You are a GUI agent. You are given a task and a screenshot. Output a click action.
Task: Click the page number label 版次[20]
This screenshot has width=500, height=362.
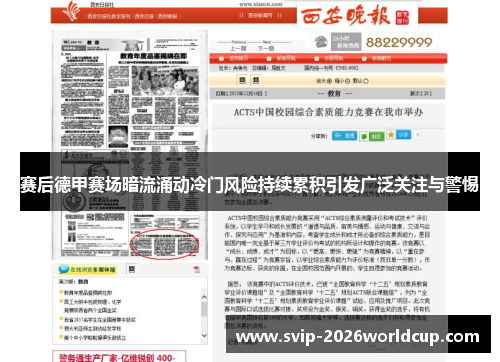click(x=421, y=94)
